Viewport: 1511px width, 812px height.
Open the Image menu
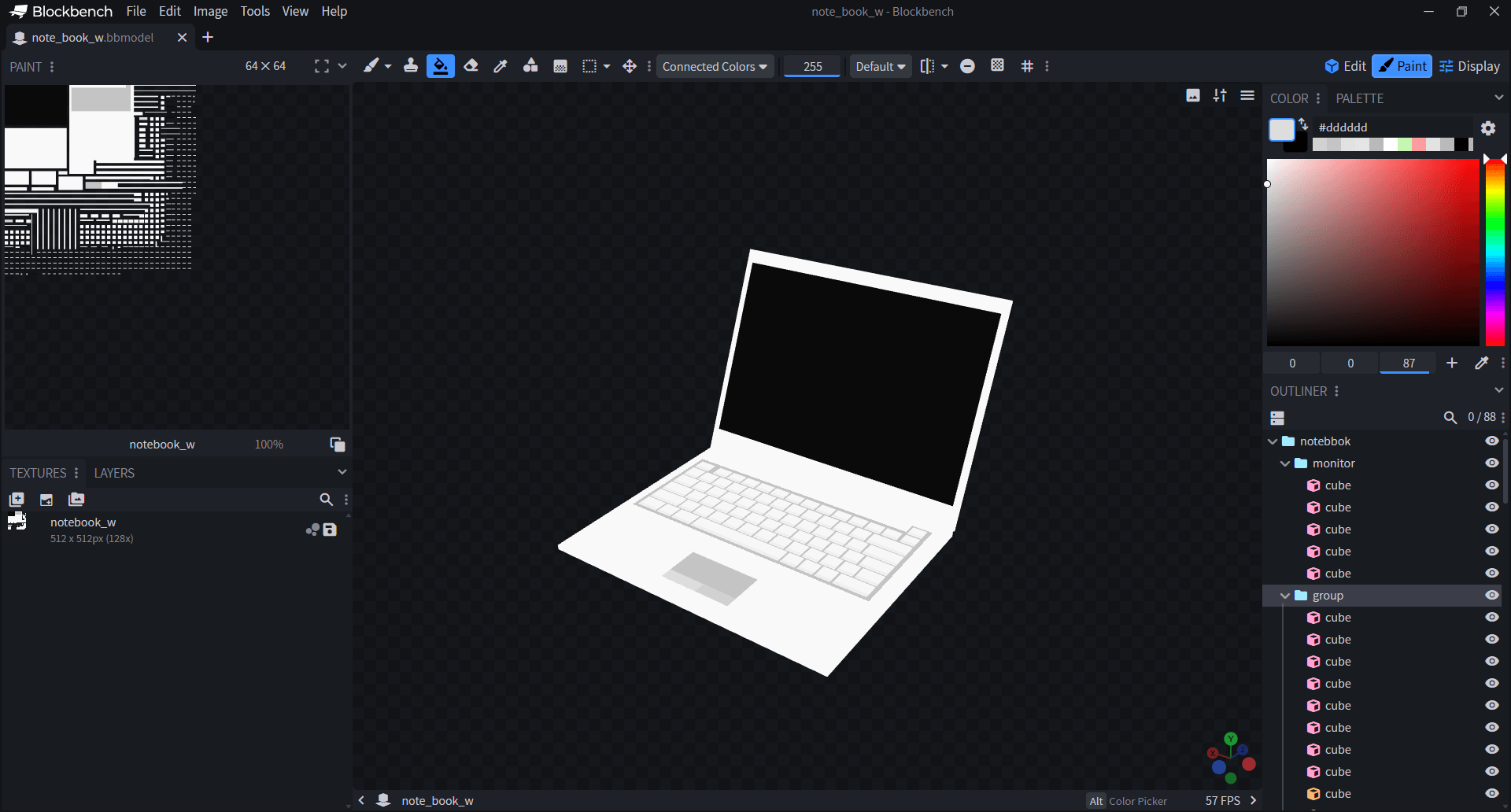(x=210, y=11)
